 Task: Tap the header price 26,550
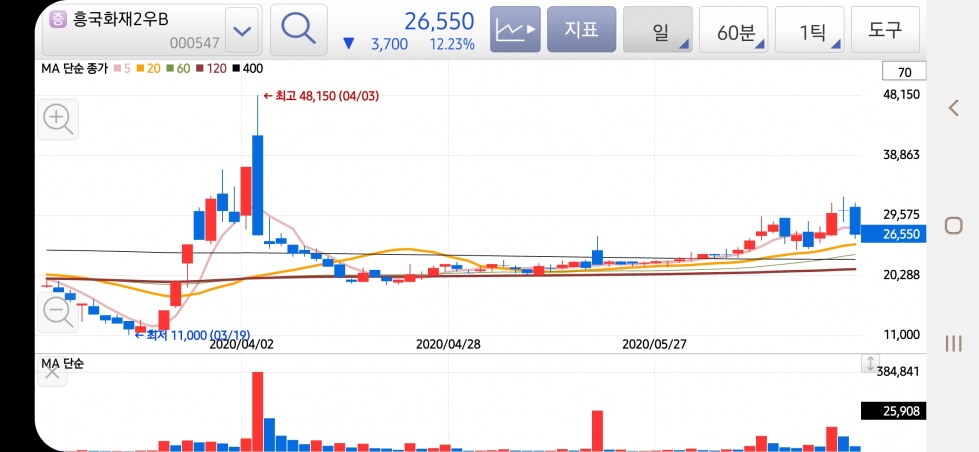point(439,21)
